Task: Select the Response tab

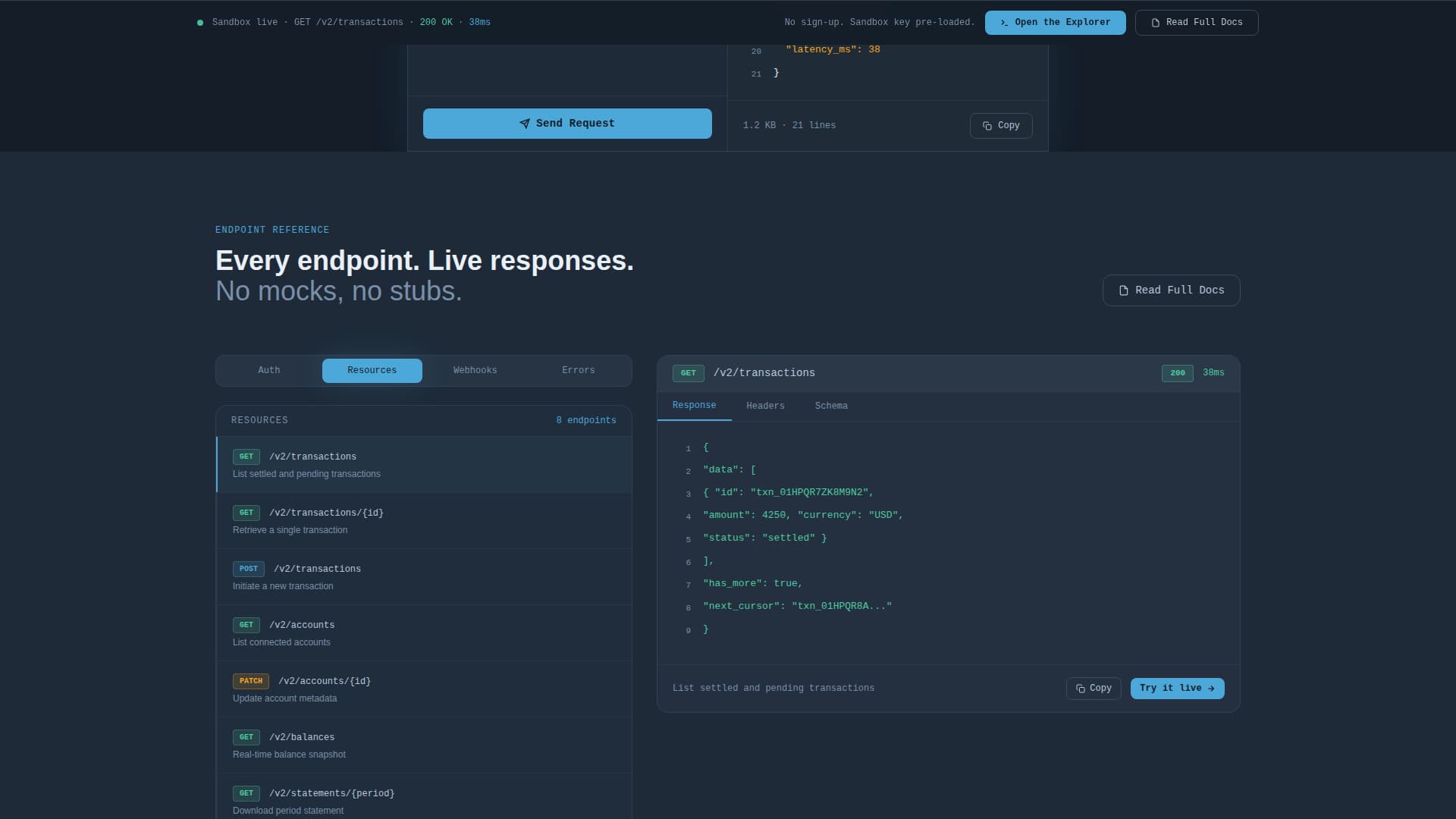Action: click(695, 406)
